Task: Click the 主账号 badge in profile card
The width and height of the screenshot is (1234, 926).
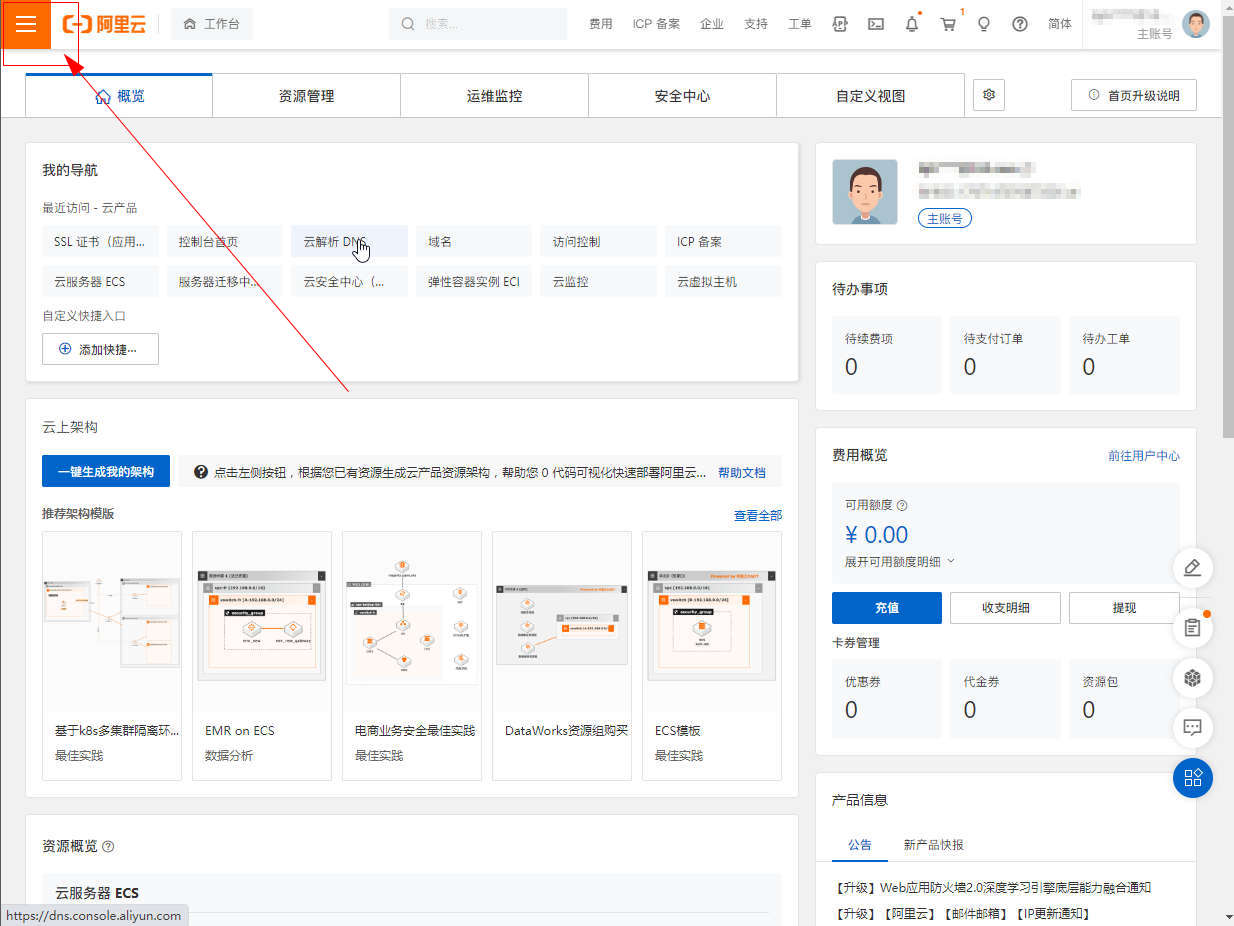Action: pos(945,218)
